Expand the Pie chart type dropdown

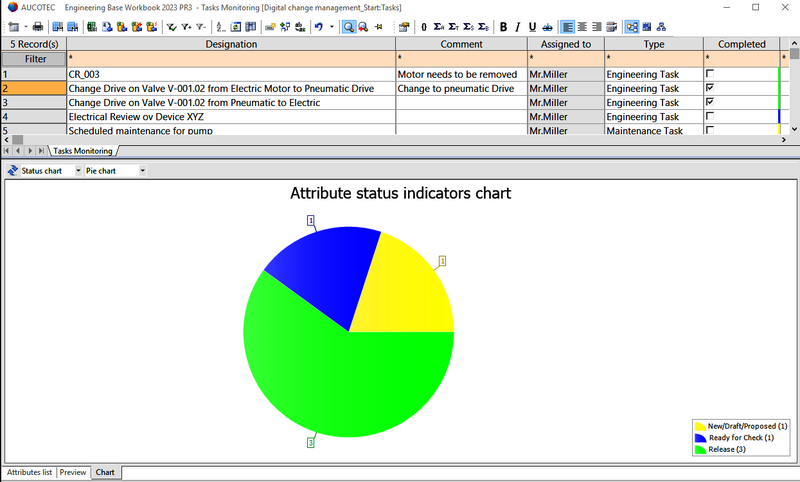pyautogui.click(x=141, y=171)
